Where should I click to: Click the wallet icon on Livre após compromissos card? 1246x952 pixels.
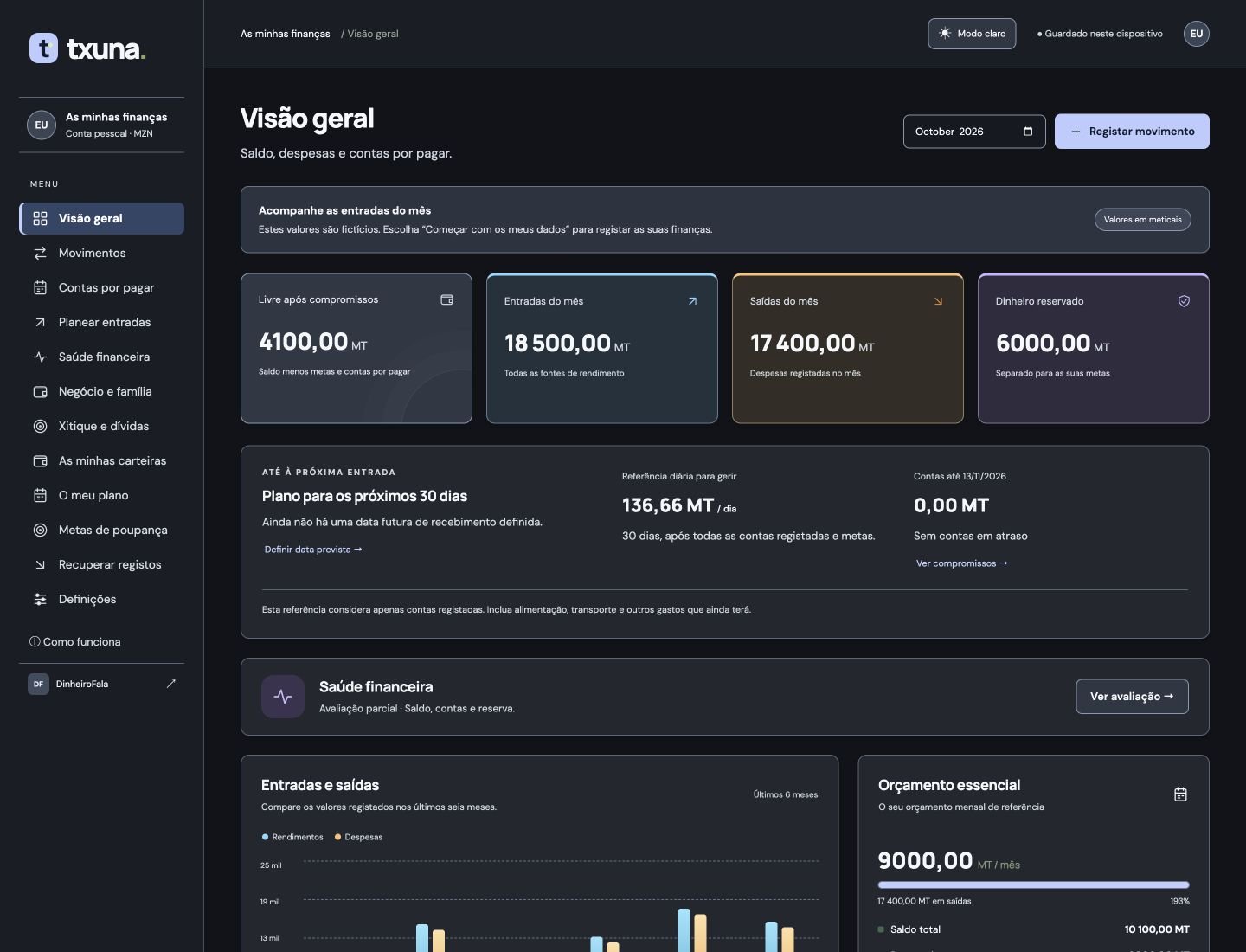[447, 299]
